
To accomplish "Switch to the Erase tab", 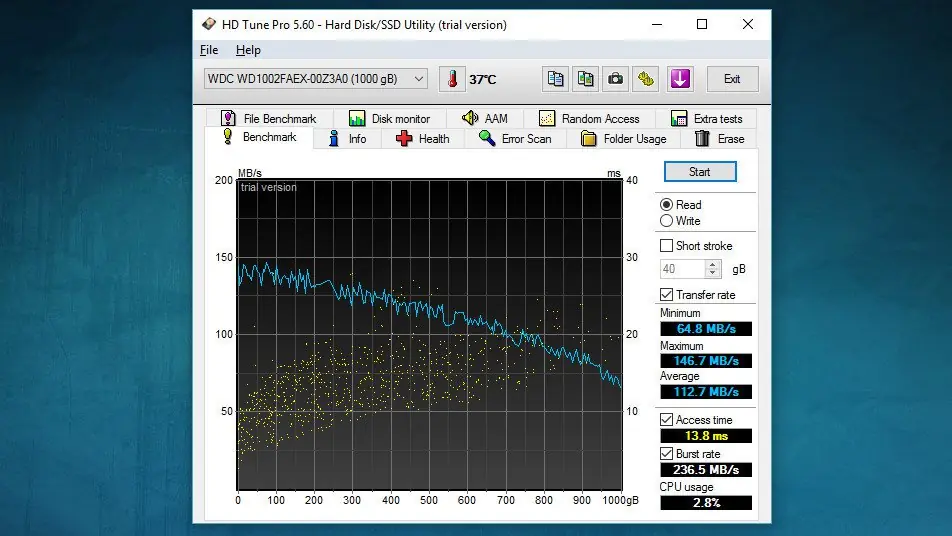I will [719, 139].
